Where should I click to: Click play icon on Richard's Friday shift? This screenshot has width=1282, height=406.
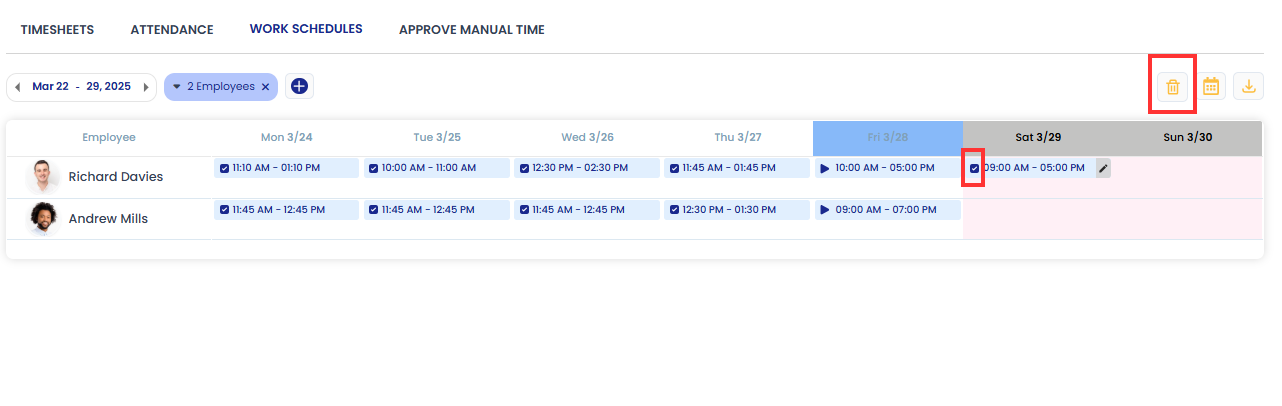click(825, 168)
